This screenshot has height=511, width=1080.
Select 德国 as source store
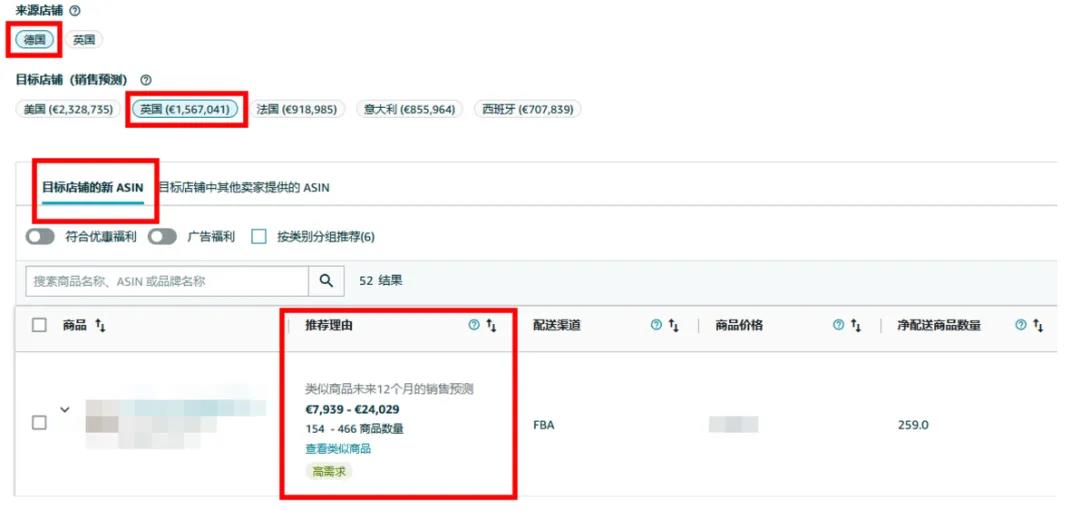(35, 40)
